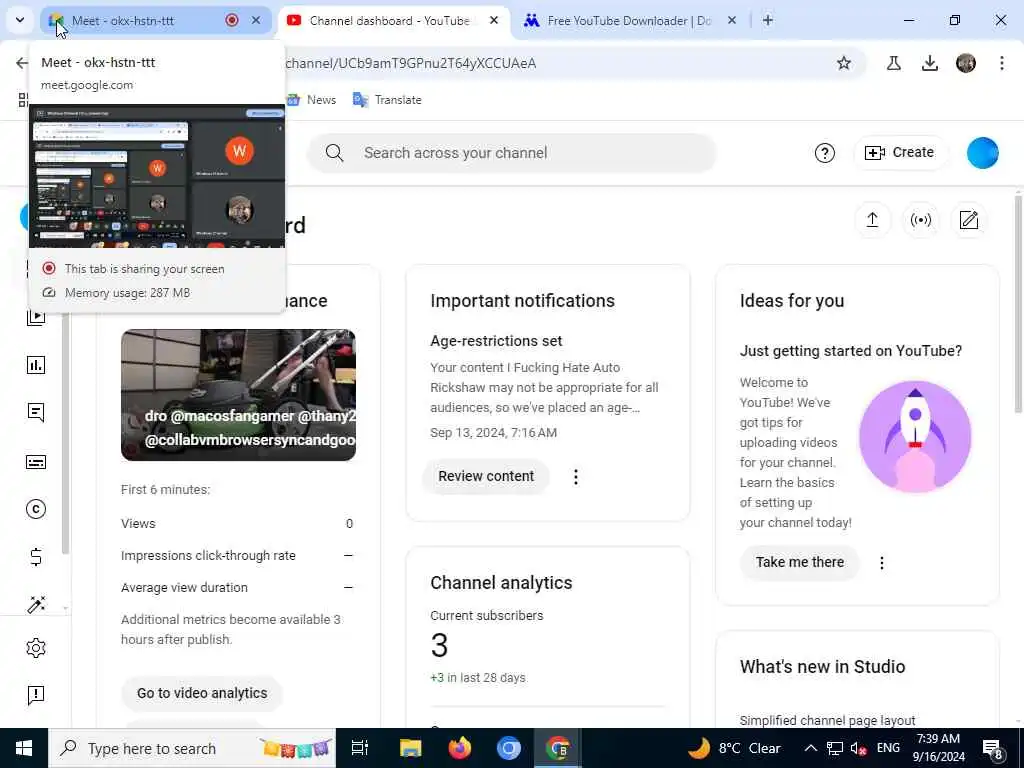
Task: Close the Channel dashboard YouTube tab
Action: (x=494, y=20)
